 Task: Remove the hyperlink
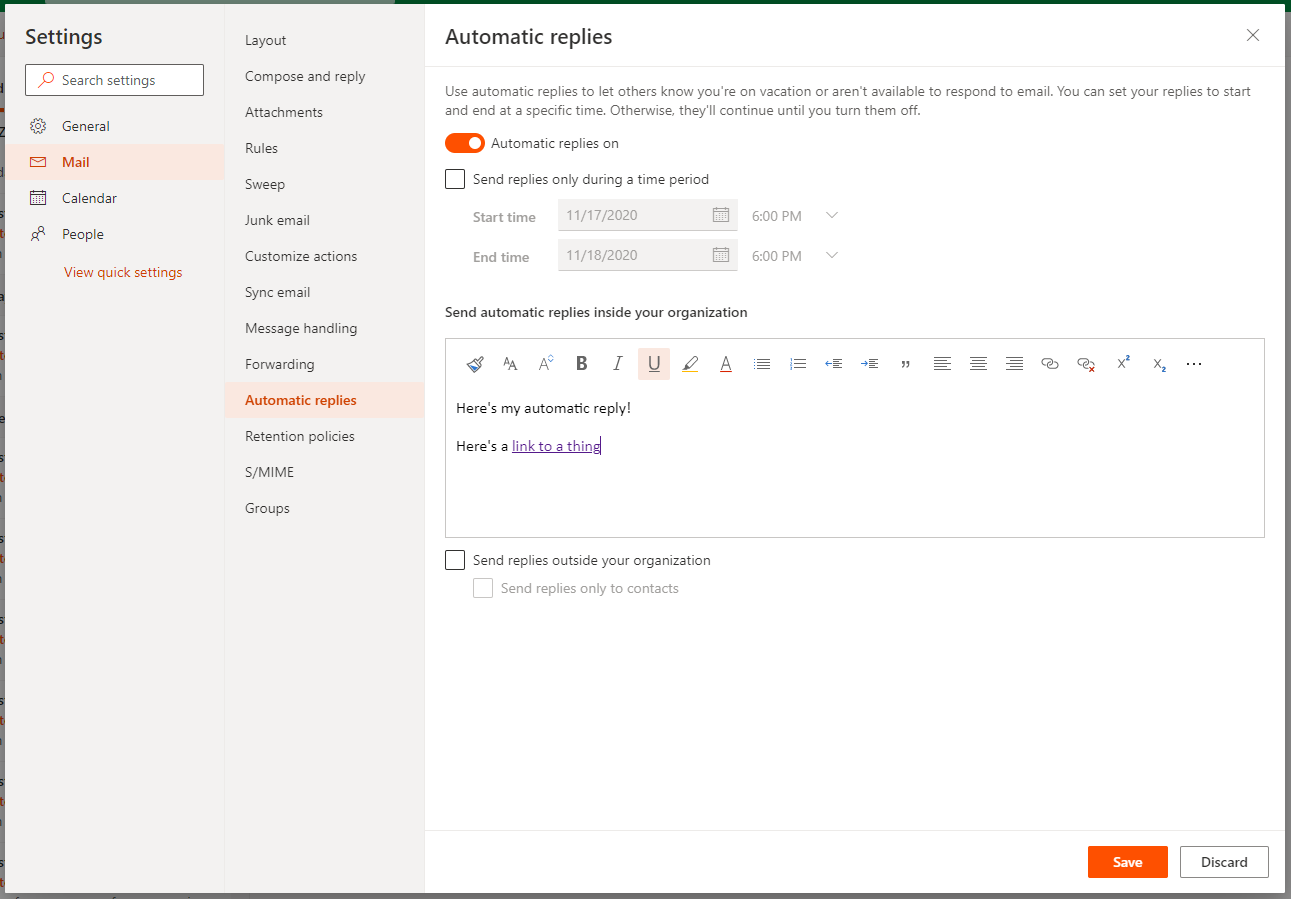pos(1086,364)
